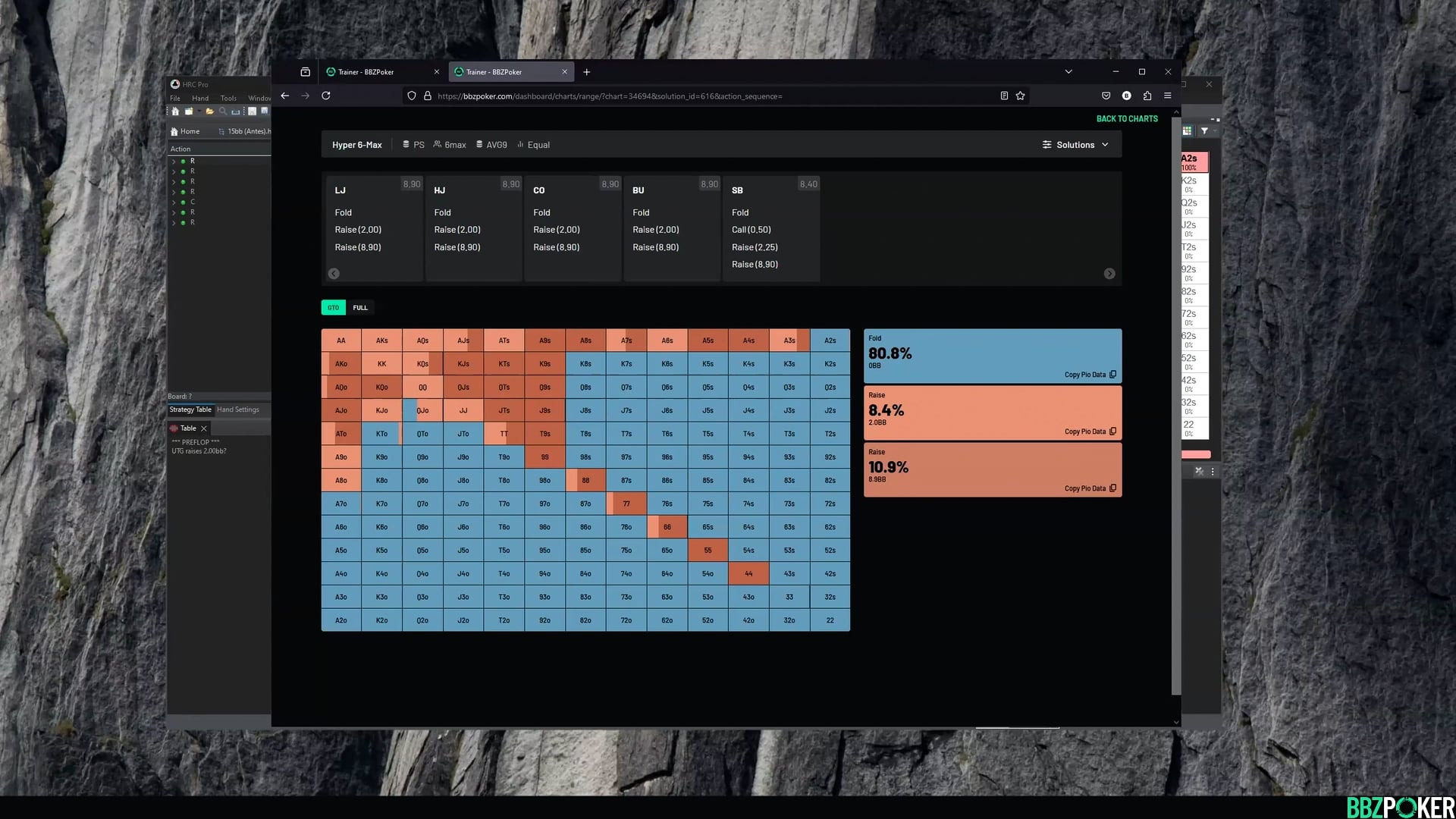The width and height of the screenshot is (1456, 819).
Task: Toggle the GTO view mode
Action: click(x=333, y=307)
